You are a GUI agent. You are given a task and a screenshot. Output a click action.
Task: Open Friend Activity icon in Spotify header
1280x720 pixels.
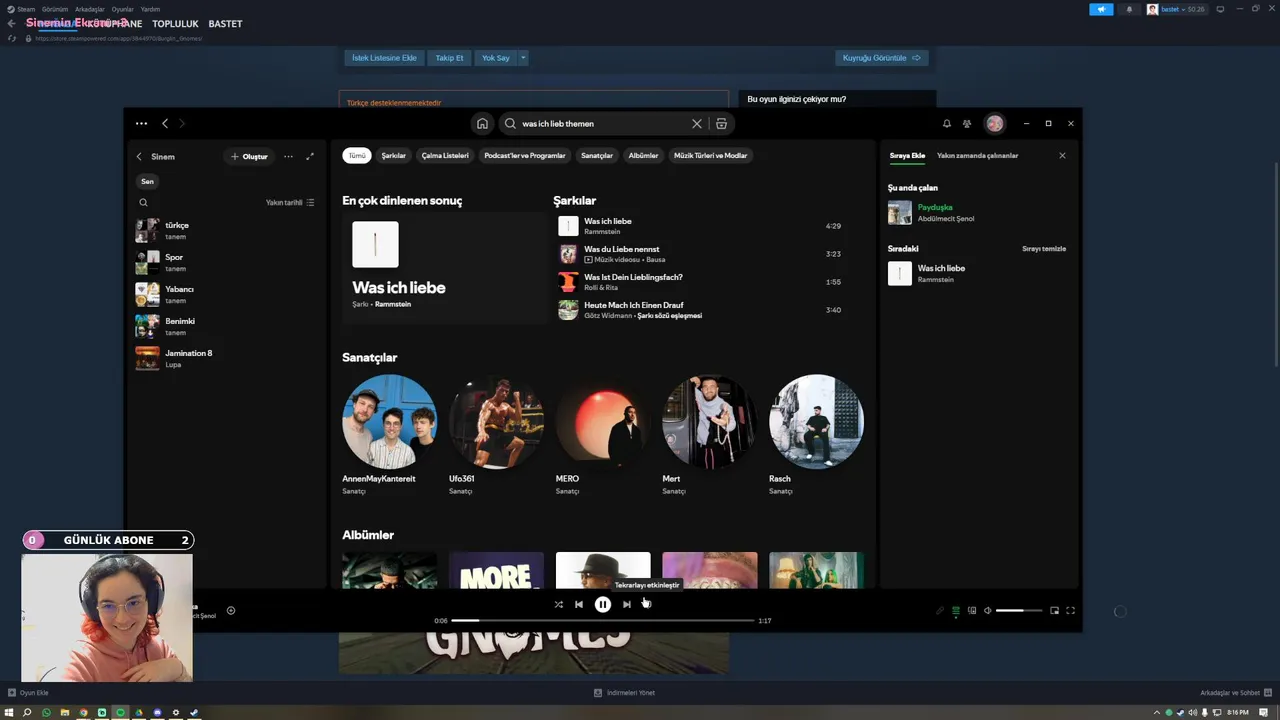point(967,124)
